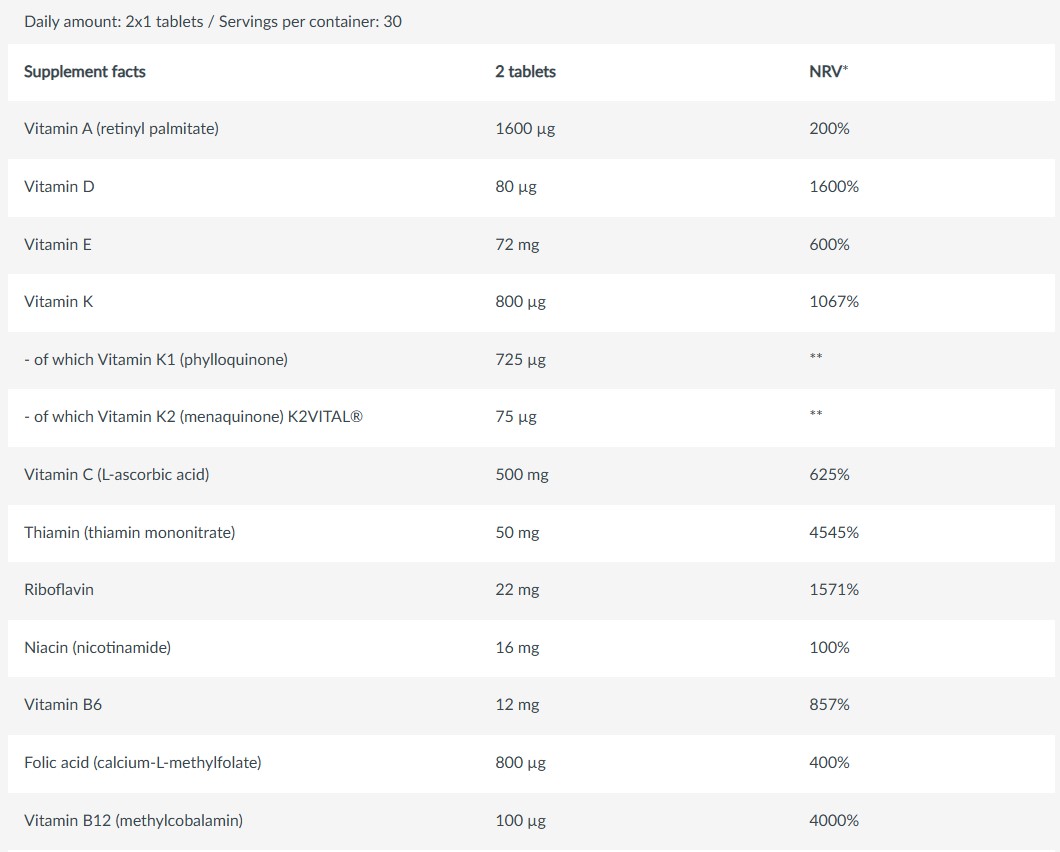The image size is (1060, 852).
Task: Click the K2VITAL® menaquinone row label
Action: (193, 417)
